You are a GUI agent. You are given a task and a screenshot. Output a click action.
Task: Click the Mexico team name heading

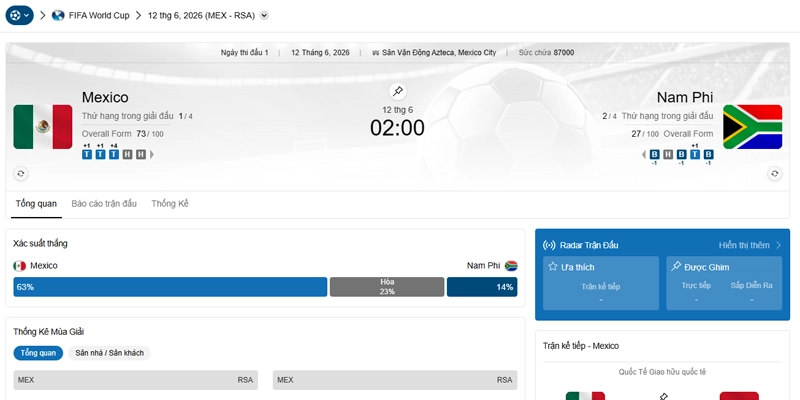click(105, 97)
